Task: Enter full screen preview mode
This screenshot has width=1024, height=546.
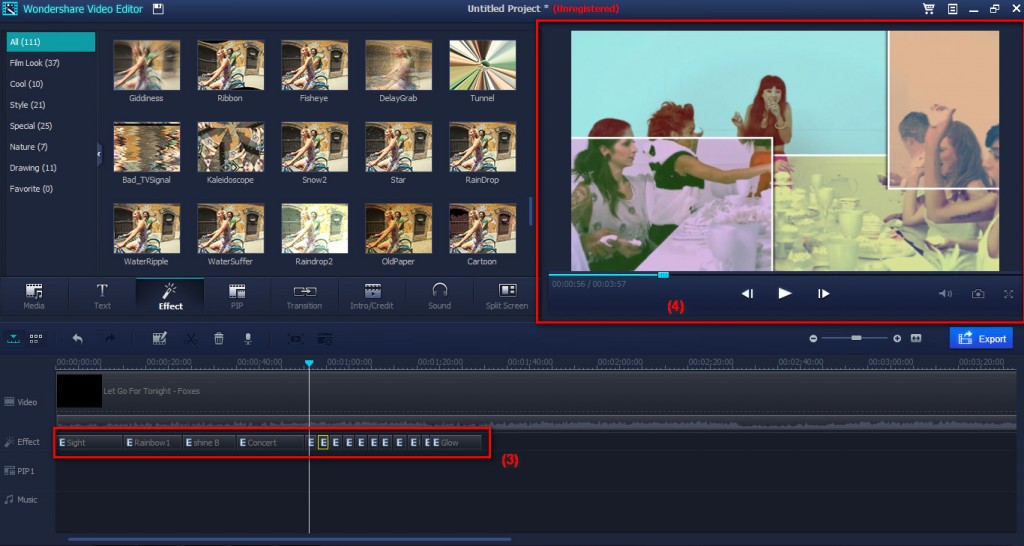Action: [x=1008, y=295]
